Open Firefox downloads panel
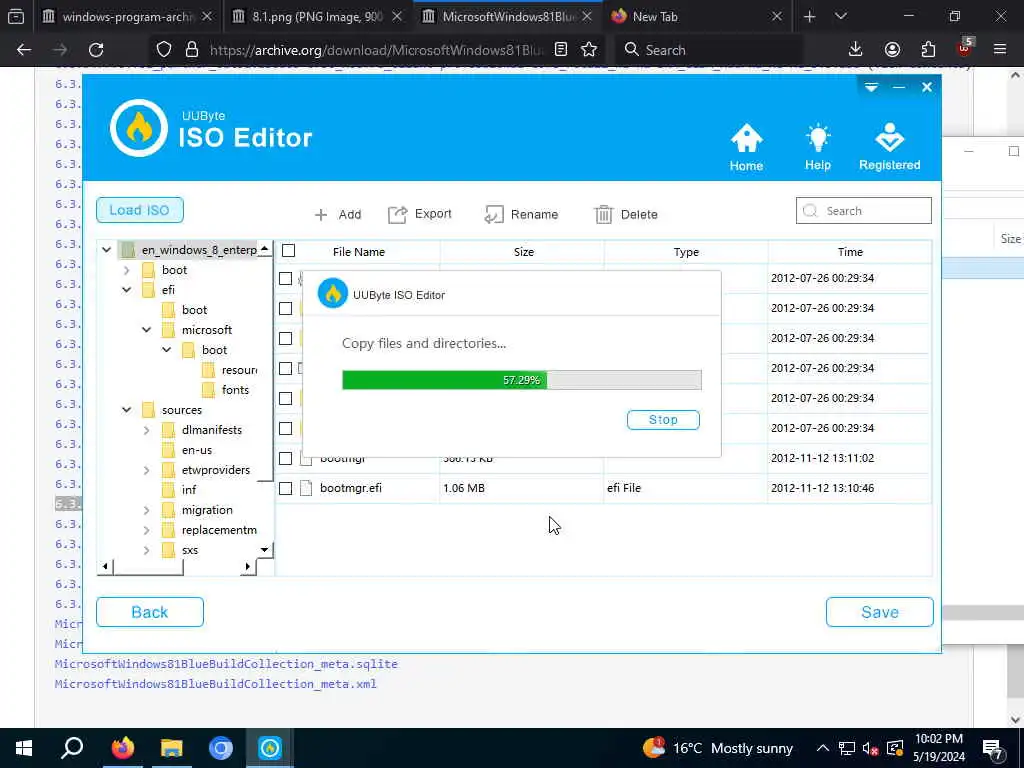This screenshot has height=768, width=1024. pos(856,50)
